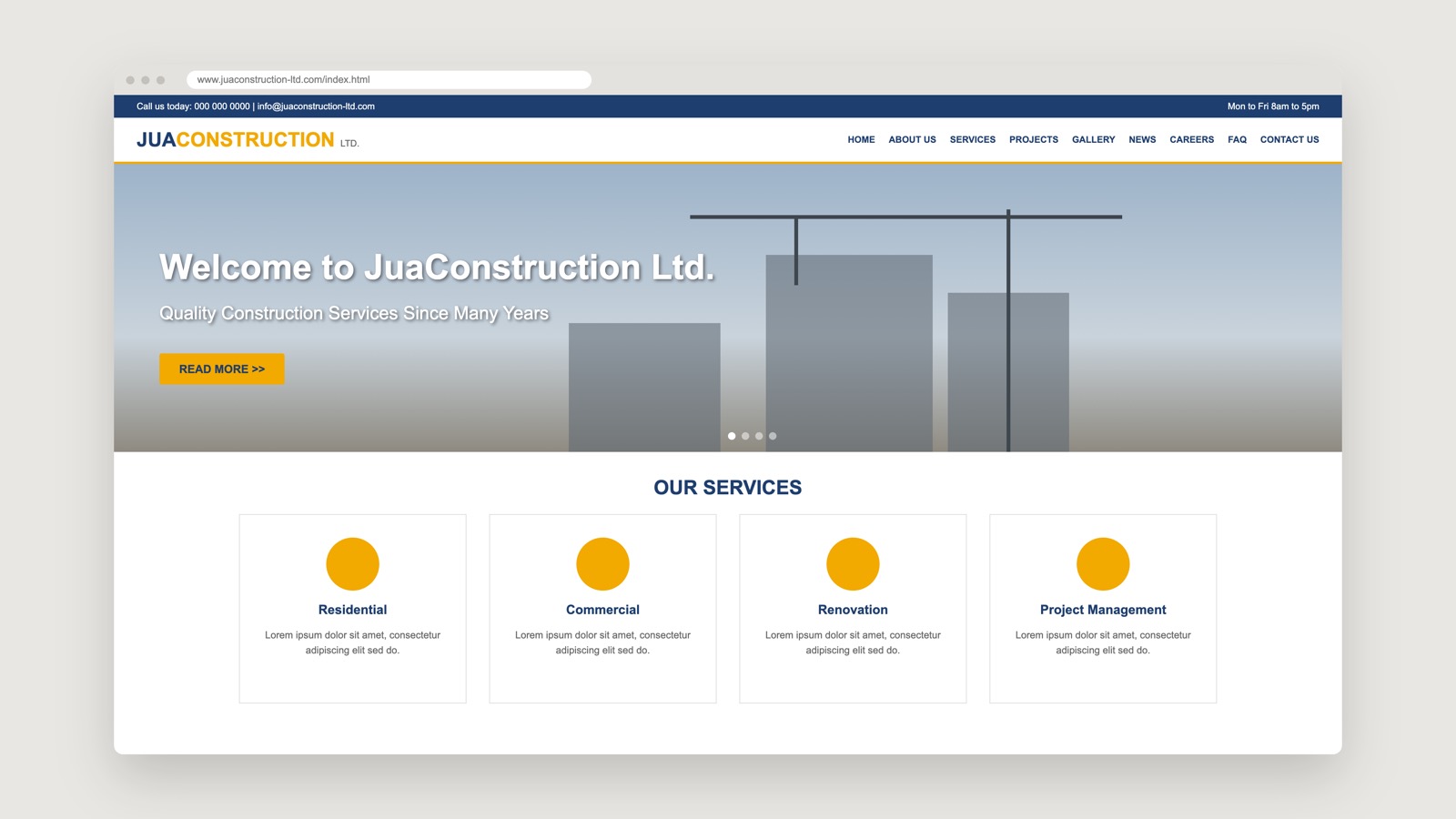The height and width of the screenshot is (819, 1456).
Task: Click the JuaConstruction Ltd. logo
Action: [x=248, y=140]
